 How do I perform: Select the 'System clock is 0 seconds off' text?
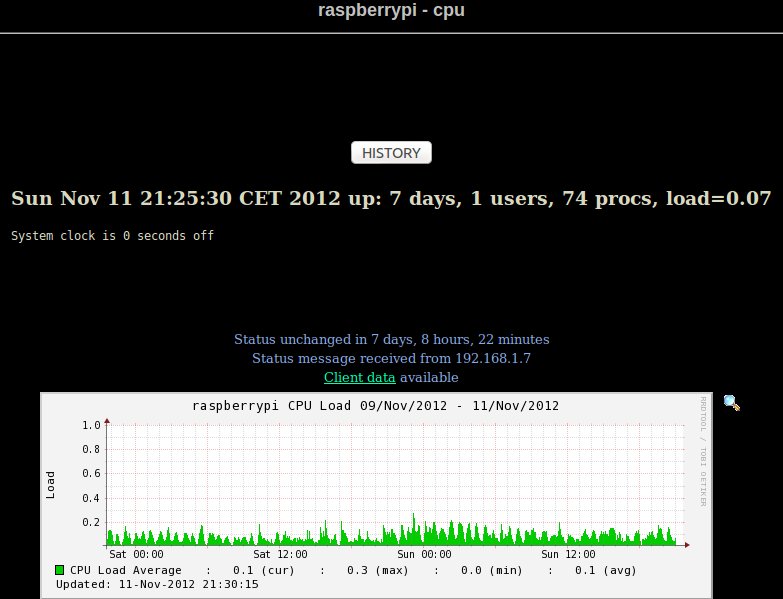(x=112, y=236)
